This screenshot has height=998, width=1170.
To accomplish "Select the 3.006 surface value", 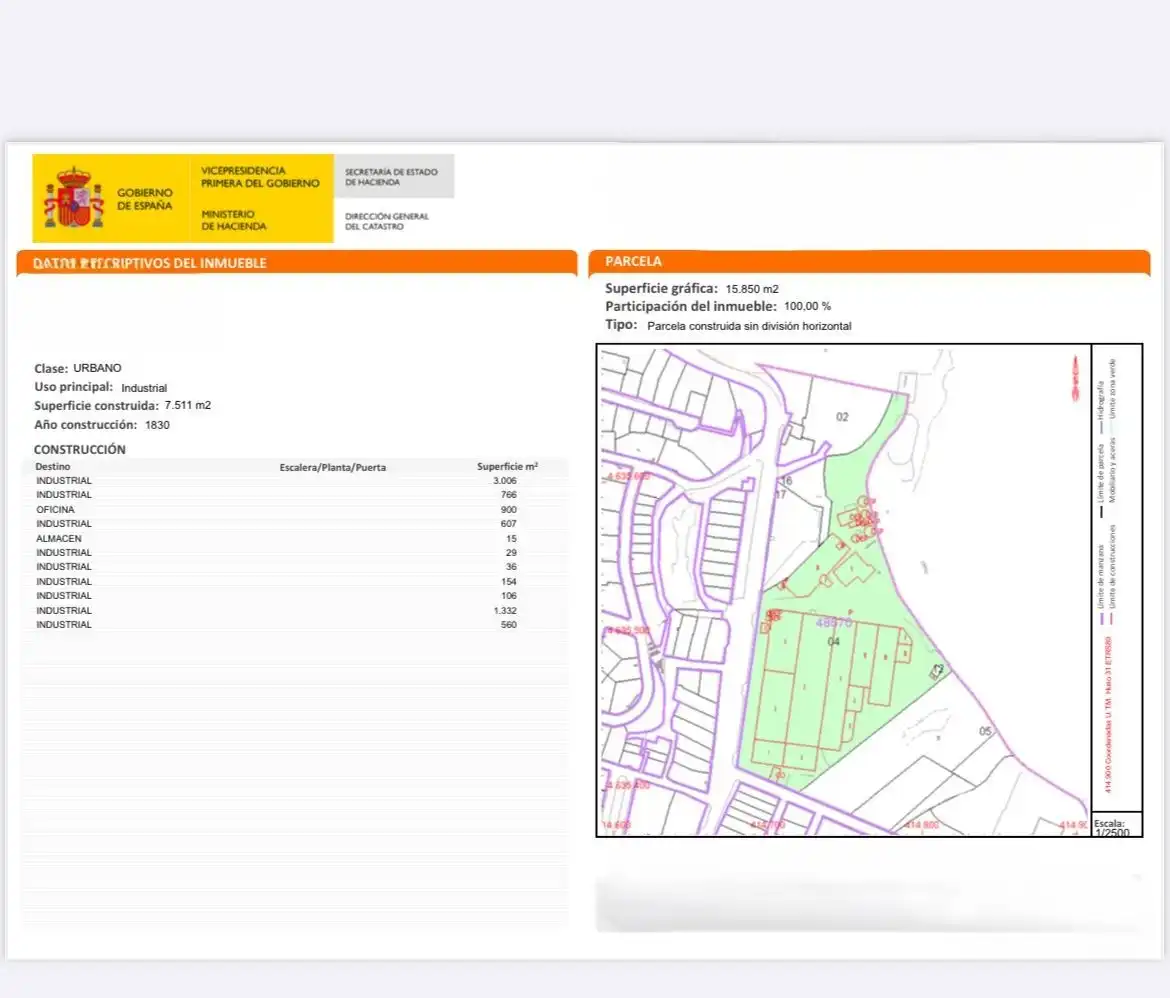I will tap(505, 481).
